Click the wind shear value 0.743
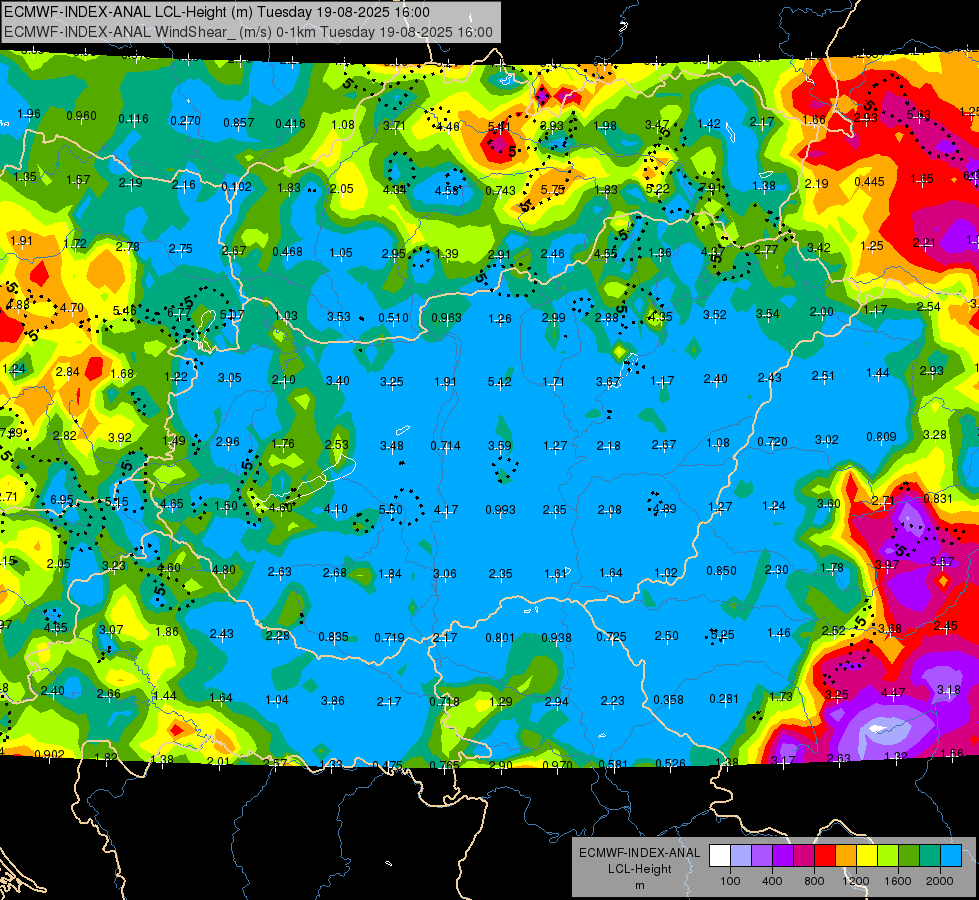 tap(500, 190)
